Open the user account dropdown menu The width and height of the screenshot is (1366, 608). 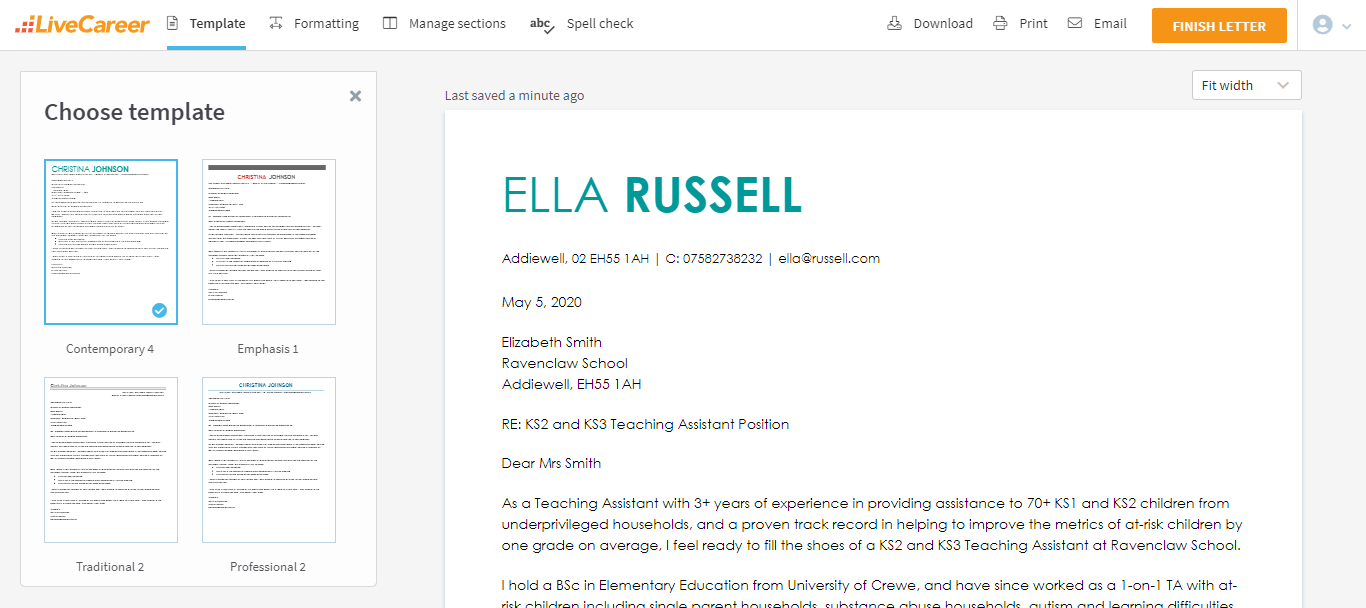1332,25
